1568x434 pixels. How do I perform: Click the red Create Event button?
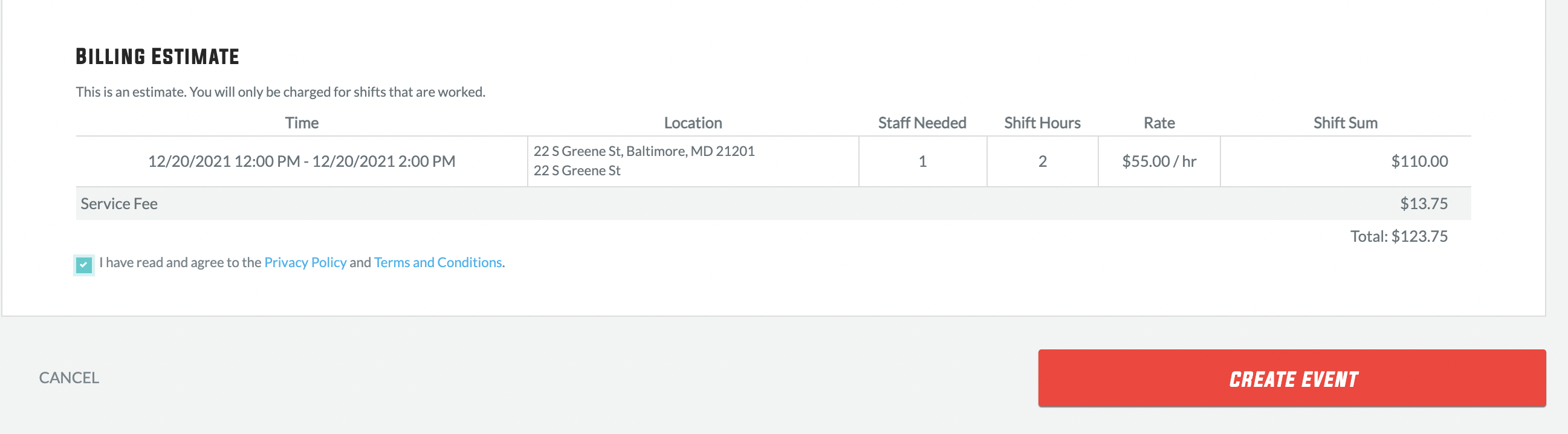(x=1292, y=378)
